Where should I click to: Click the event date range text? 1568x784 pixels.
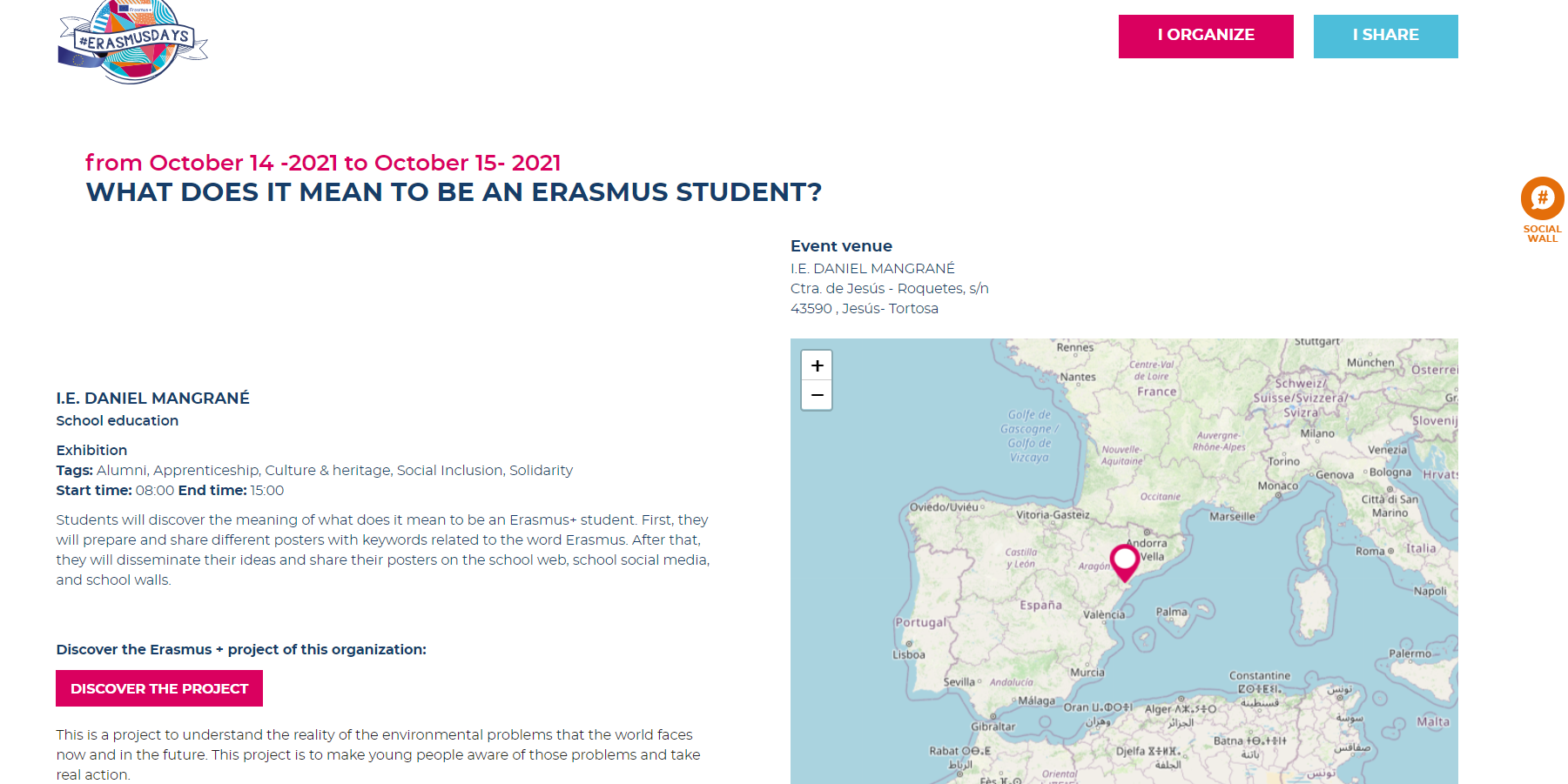[x=323, y=163]
